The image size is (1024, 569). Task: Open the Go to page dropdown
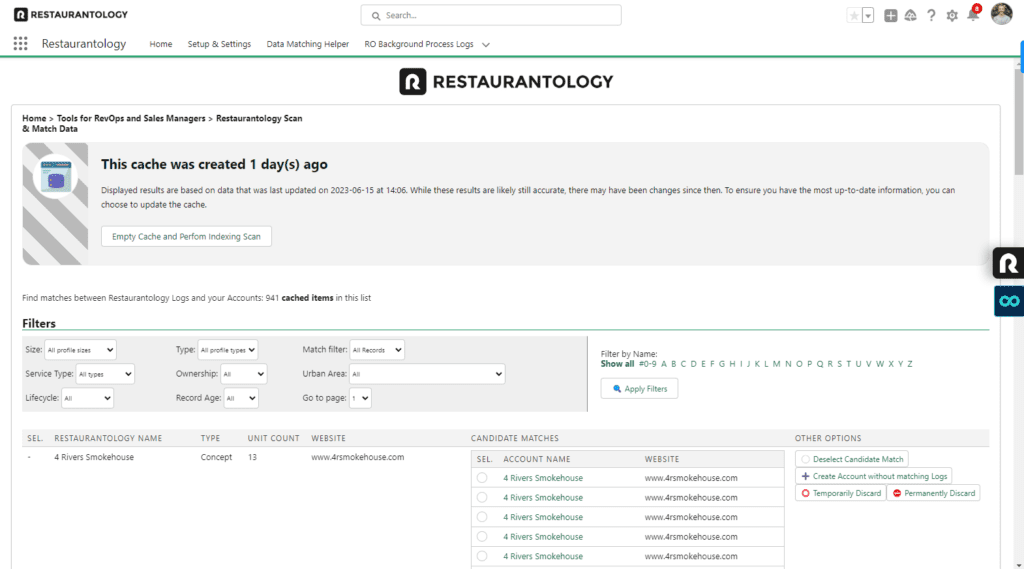(360, 398)
